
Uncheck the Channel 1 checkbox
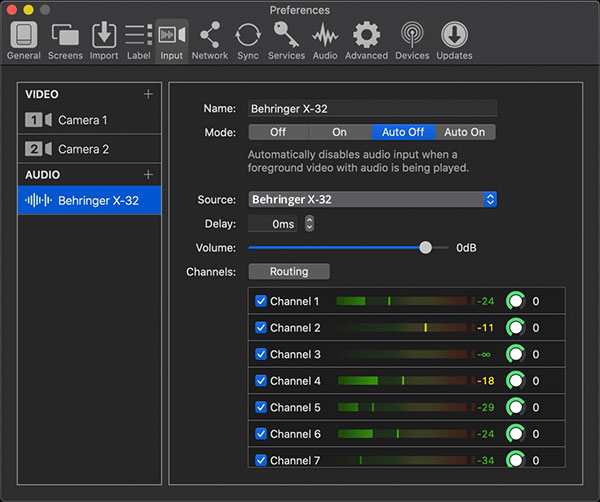[x=261, y=301]
